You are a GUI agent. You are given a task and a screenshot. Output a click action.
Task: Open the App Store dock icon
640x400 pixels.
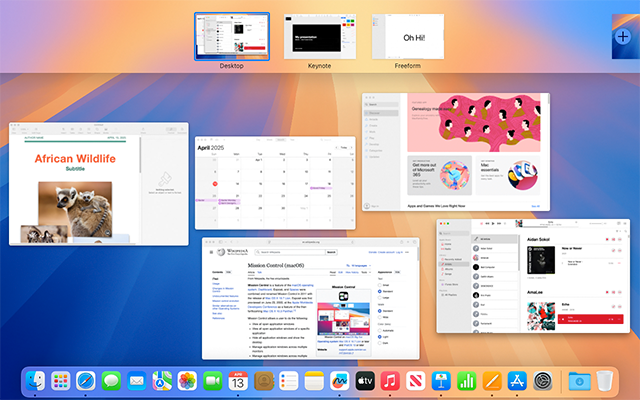tap(518, 381)
